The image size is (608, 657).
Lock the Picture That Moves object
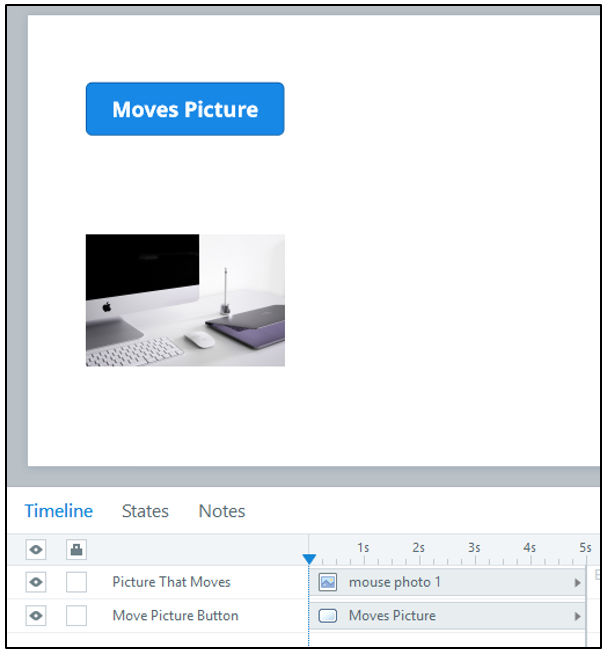[x=76, y=582]
